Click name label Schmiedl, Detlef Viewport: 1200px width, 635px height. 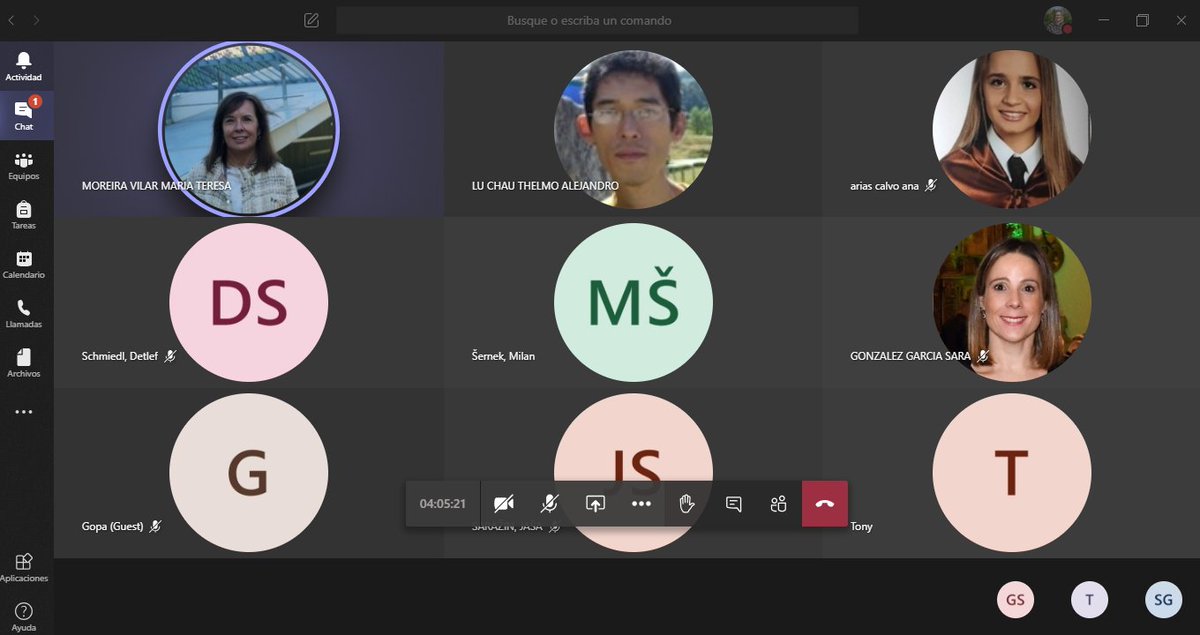[120, 356]
